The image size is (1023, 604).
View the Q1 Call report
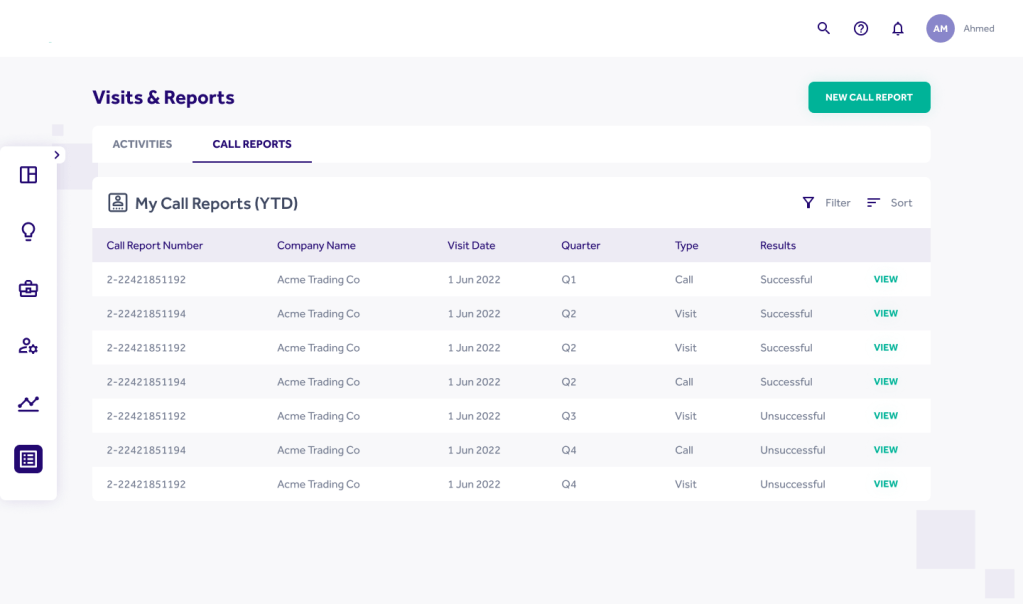coord(885,280)
